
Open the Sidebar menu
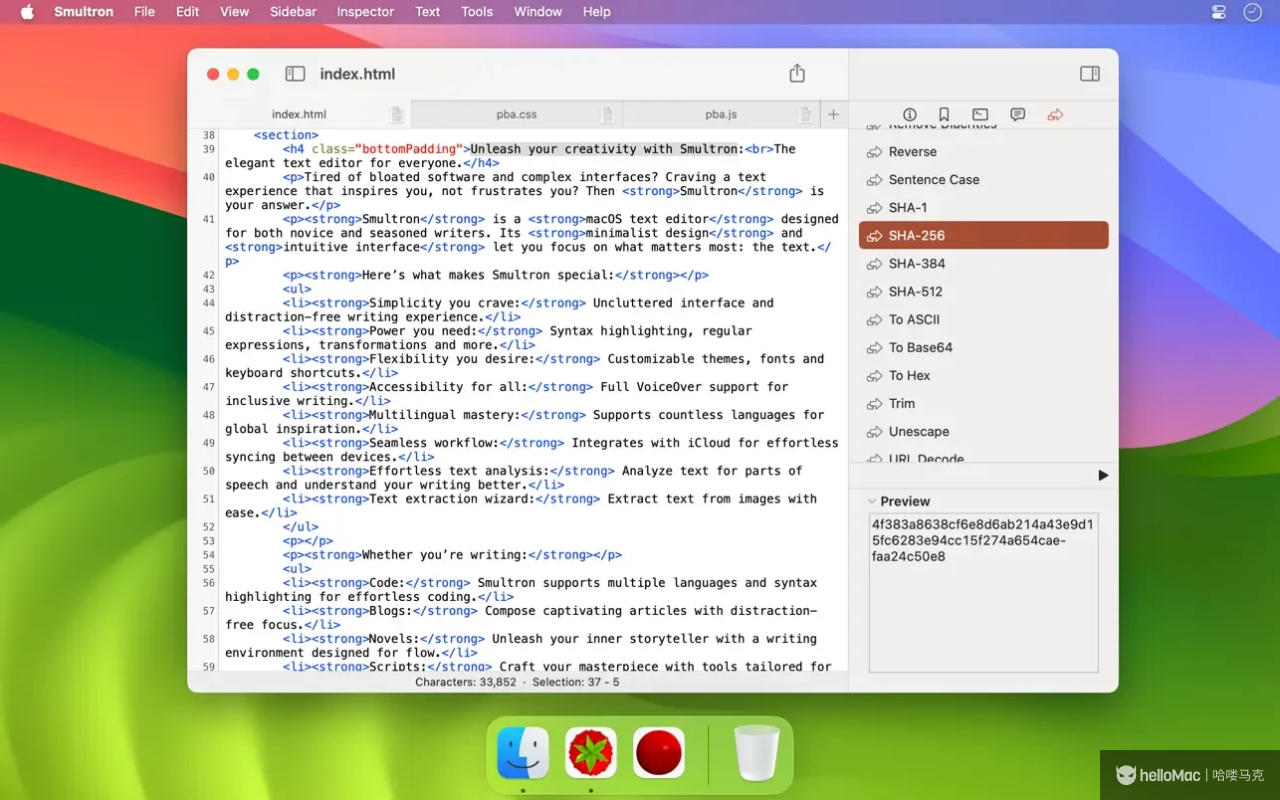point(293,12)
